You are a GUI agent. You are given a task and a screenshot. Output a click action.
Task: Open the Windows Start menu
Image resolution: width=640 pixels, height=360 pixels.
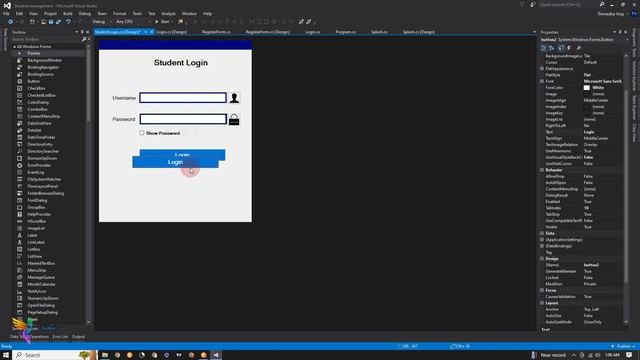tap(6, 355)
